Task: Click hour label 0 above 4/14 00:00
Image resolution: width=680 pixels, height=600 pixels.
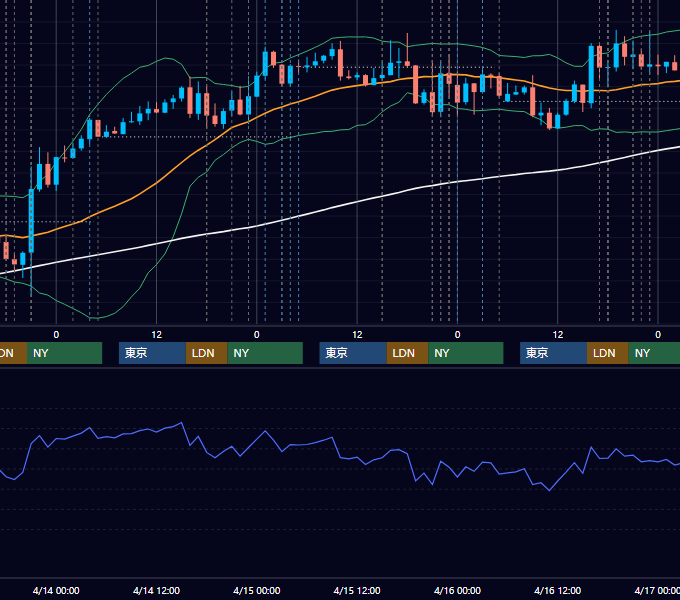Action: click(x=56, y=335)
